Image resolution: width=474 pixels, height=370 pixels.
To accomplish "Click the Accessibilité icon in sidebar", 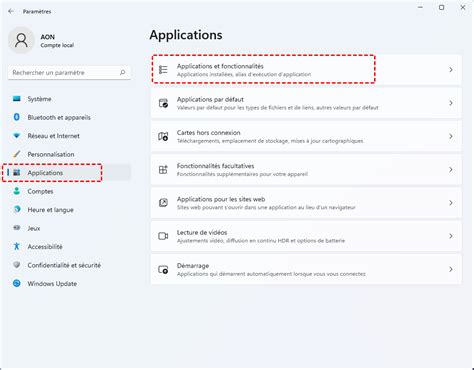I will point(16,246).
